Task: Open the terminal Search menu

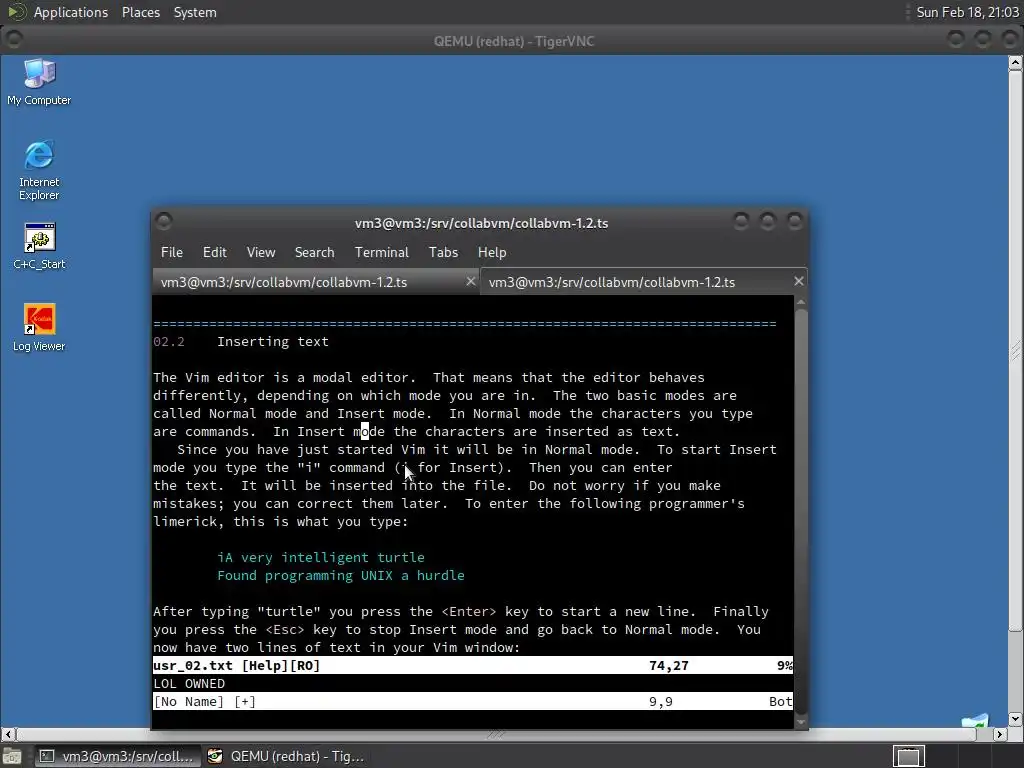Action: tap(314, 252)
